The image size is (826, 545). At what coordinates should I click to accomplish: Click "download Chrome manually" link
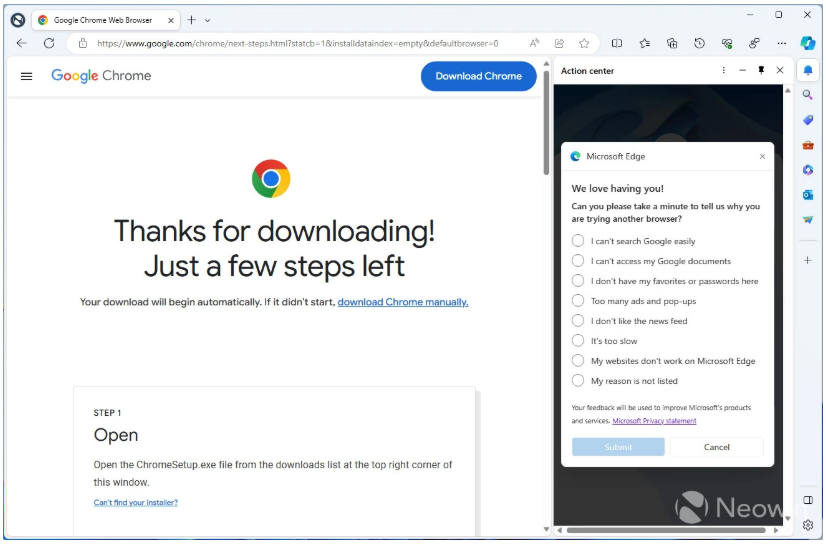tap(403, 302)
